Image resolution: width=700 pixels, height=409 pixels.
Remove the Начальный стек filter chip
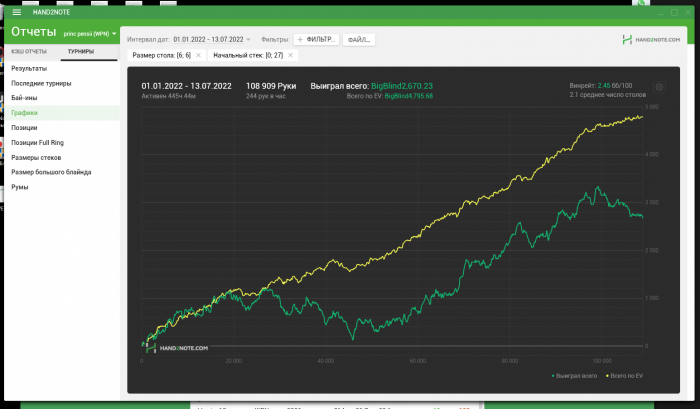[x=291, y=55]
